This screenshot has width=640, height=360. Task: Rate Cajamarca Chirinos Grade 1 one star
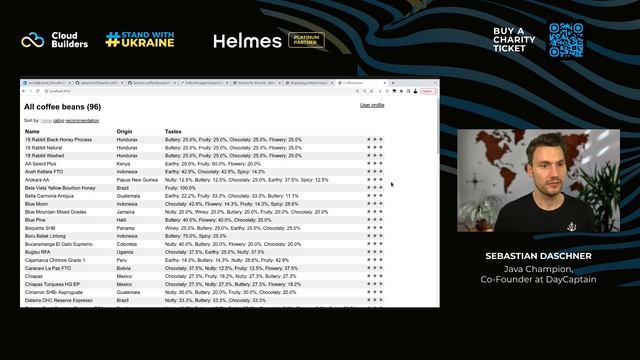(x=369, y=260)
